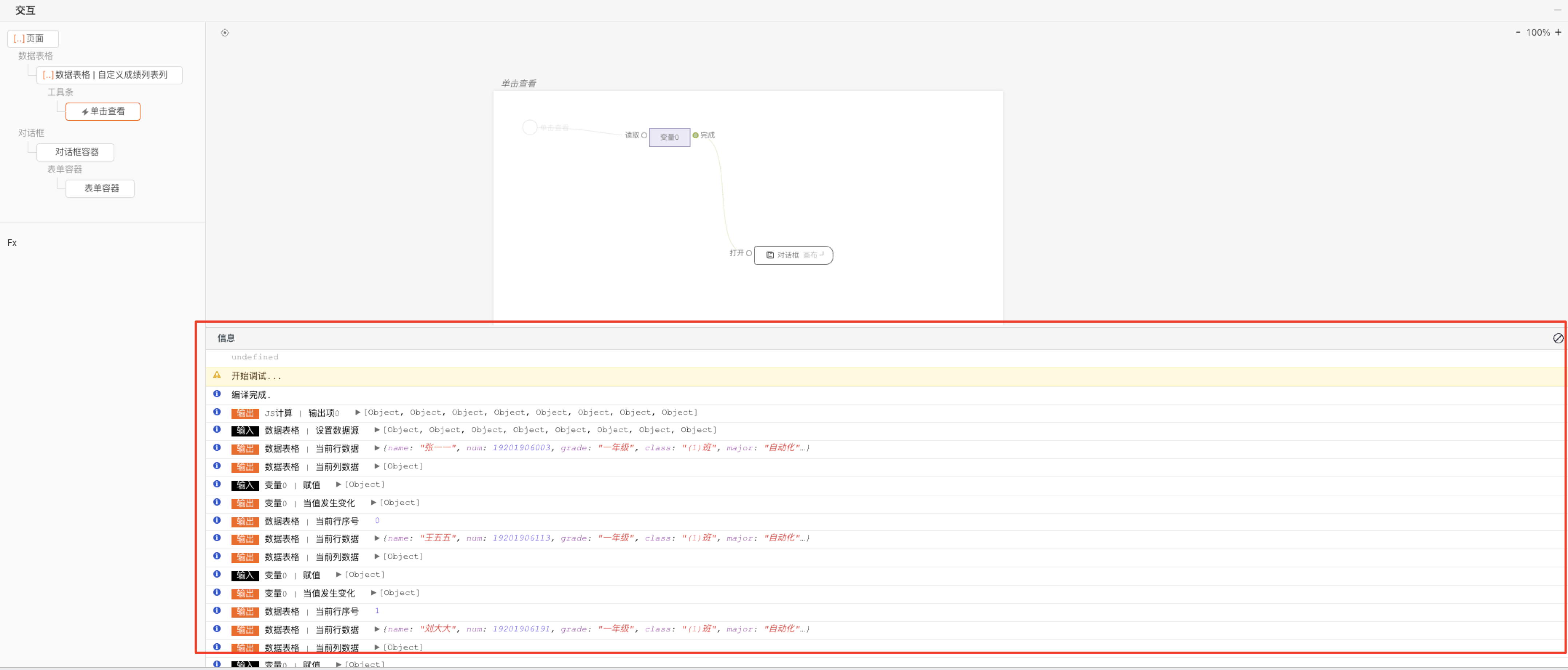Image resolution: width=1568 pixels, height=670 pixels.
Task: Select the 对话框容器 tree node
Action: point(75,152)
